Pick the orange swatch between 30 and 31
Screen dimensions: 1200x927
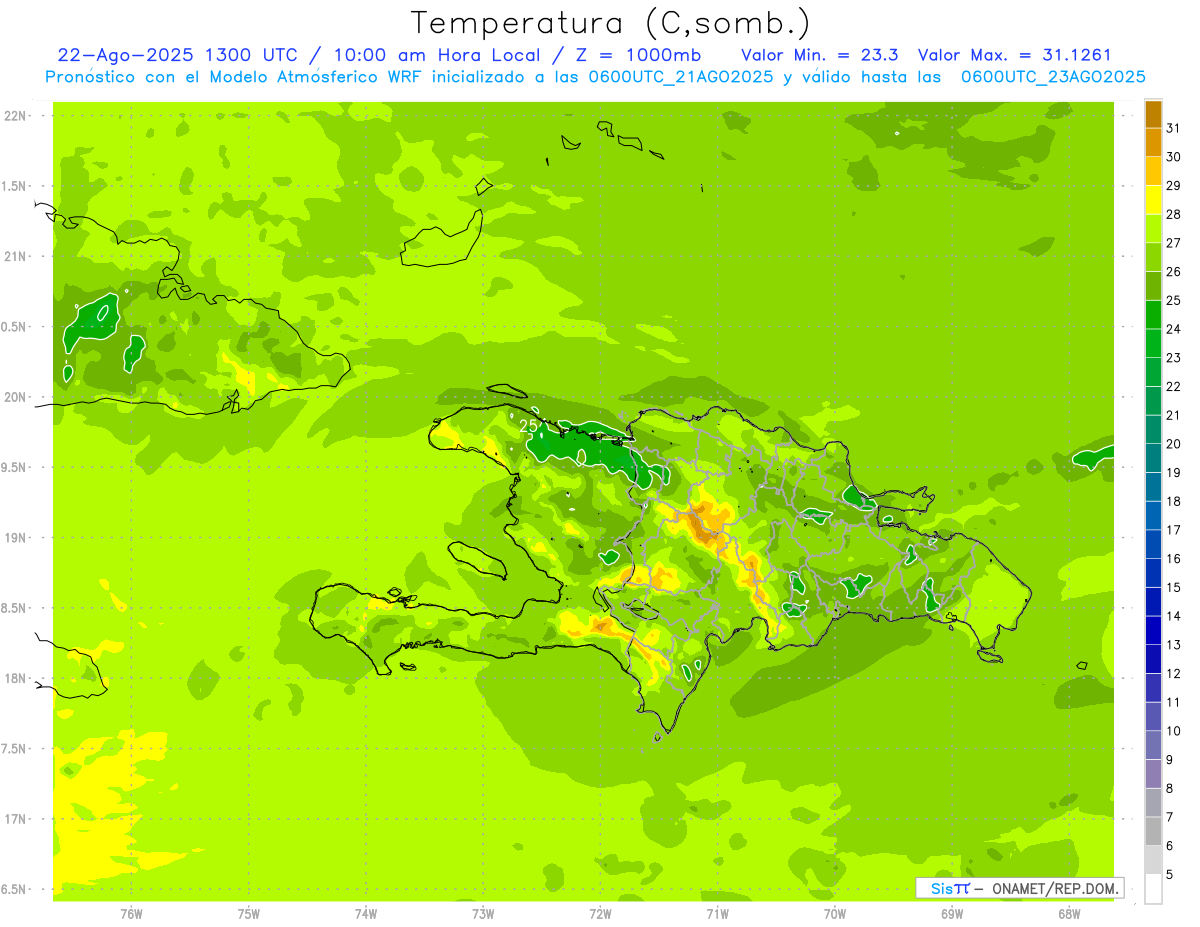click(x=1153, y=142)
